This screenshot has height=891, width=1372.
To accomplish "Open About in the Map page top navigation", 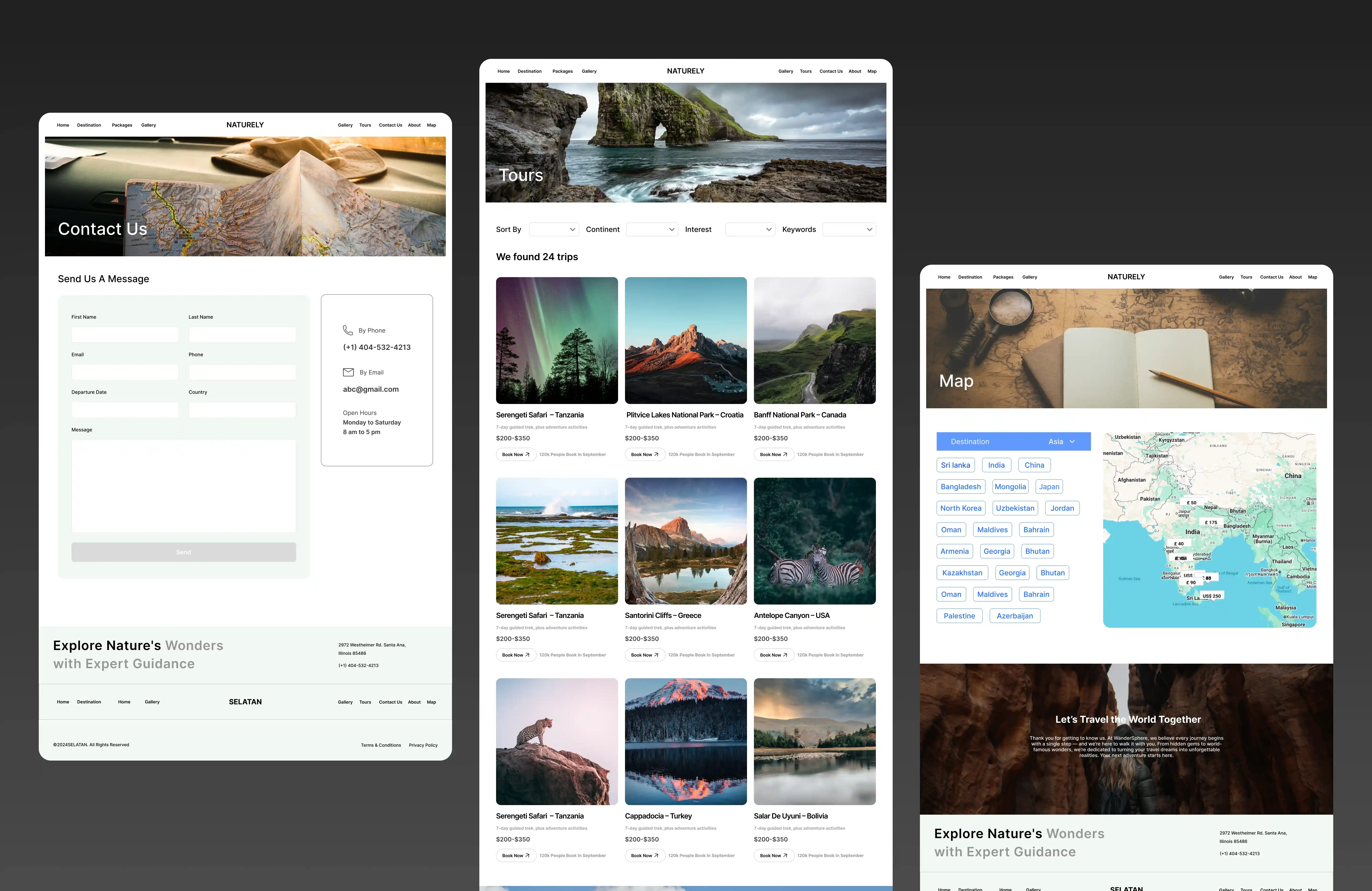I will coord(1295,277).
